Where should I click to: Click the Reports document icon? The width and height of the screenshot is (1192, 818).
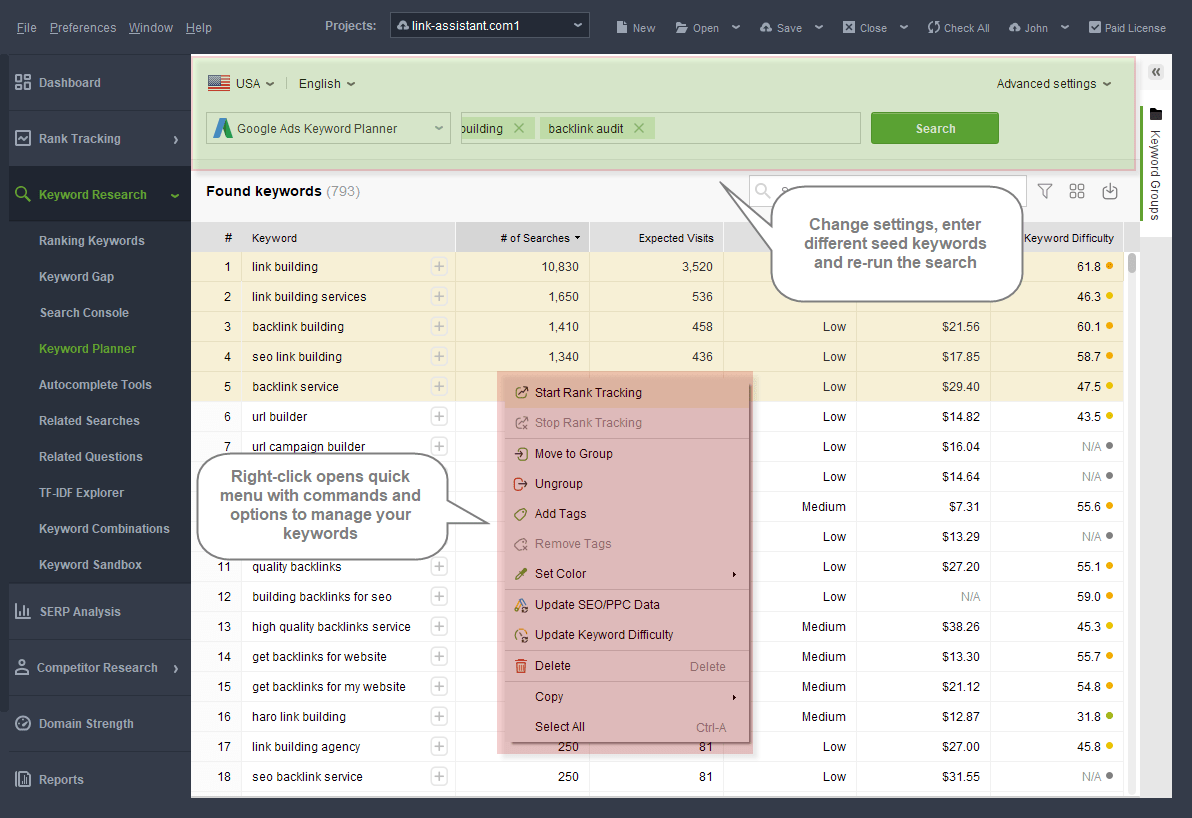coord(24,779)
